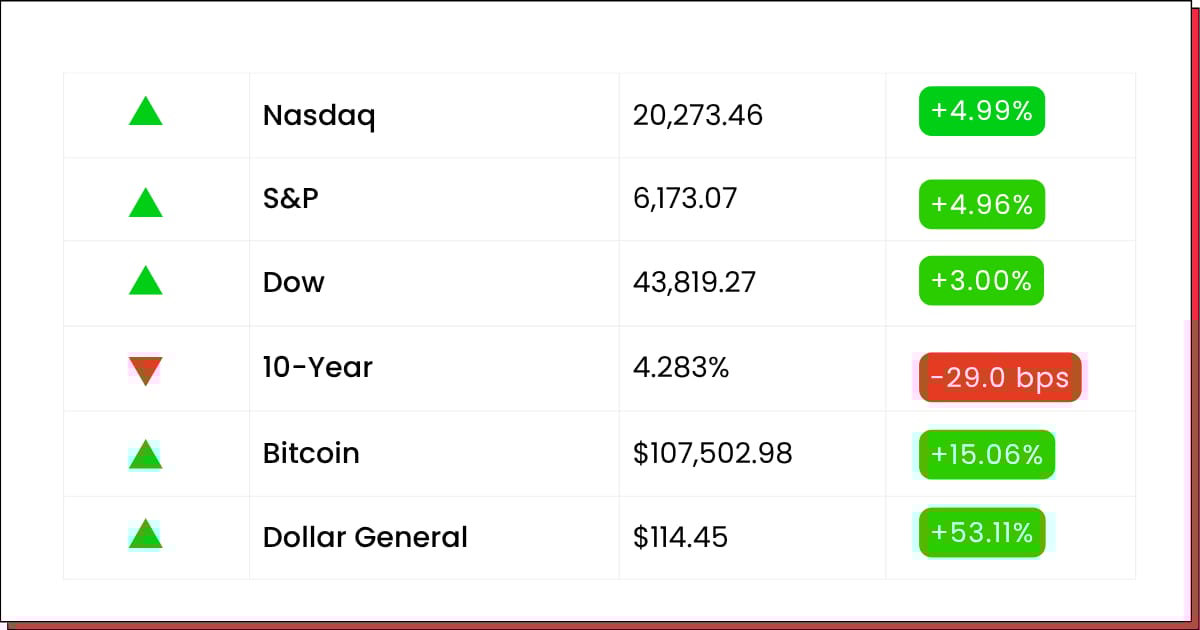Screen dimensions: 1200x630
Task: Click the green up triangle next to Dow
Action: pos(145,280)
